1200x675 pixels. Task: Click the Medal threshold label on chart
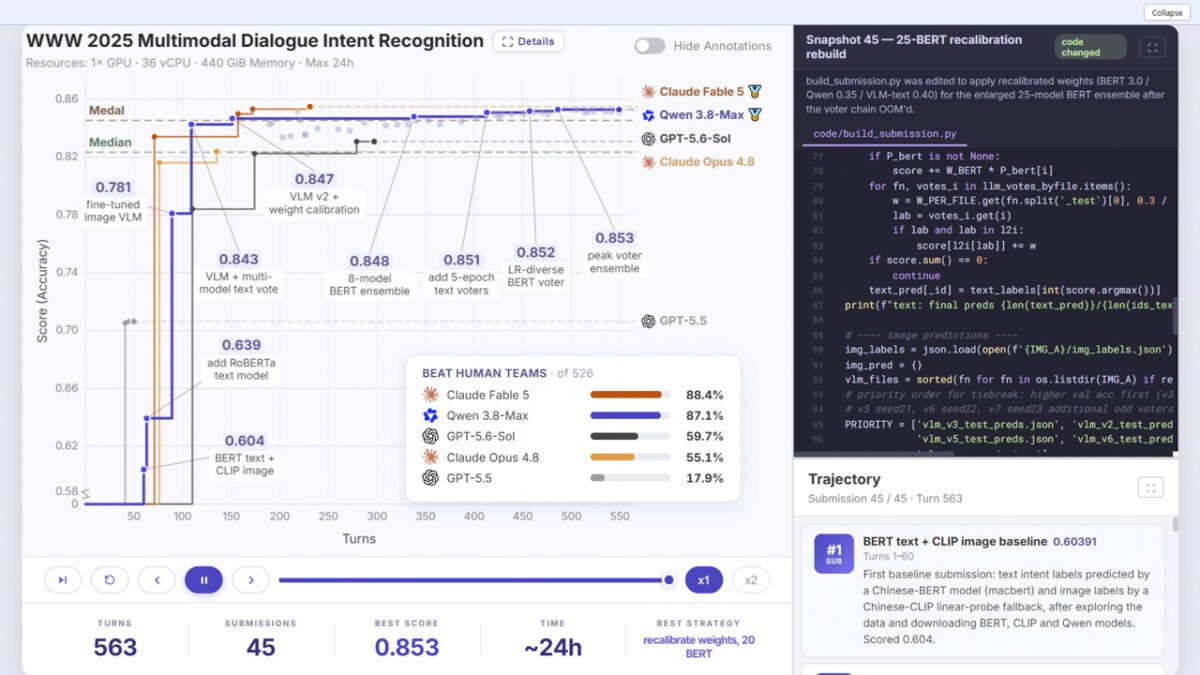click(107, 110)
